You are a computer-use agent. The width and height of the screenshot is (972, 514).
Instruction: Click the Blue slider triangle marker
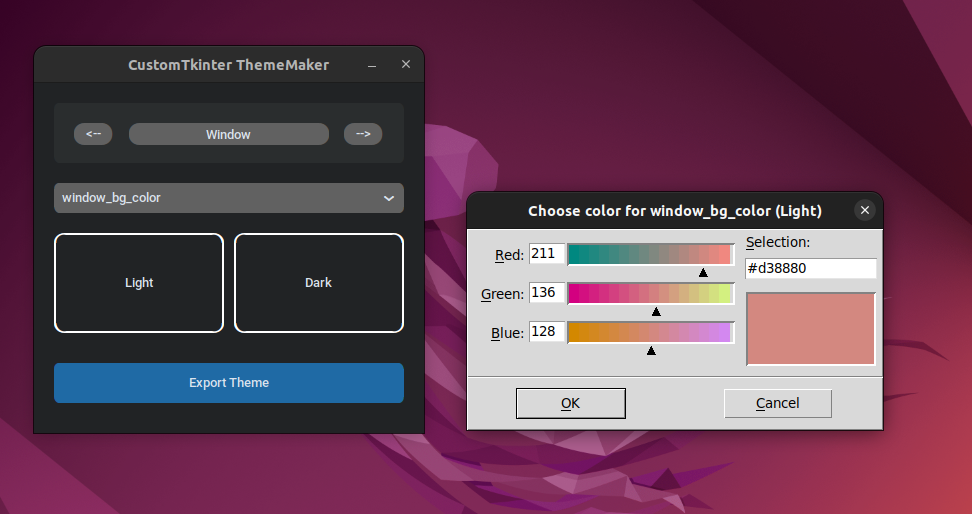[x=651, y=350]
